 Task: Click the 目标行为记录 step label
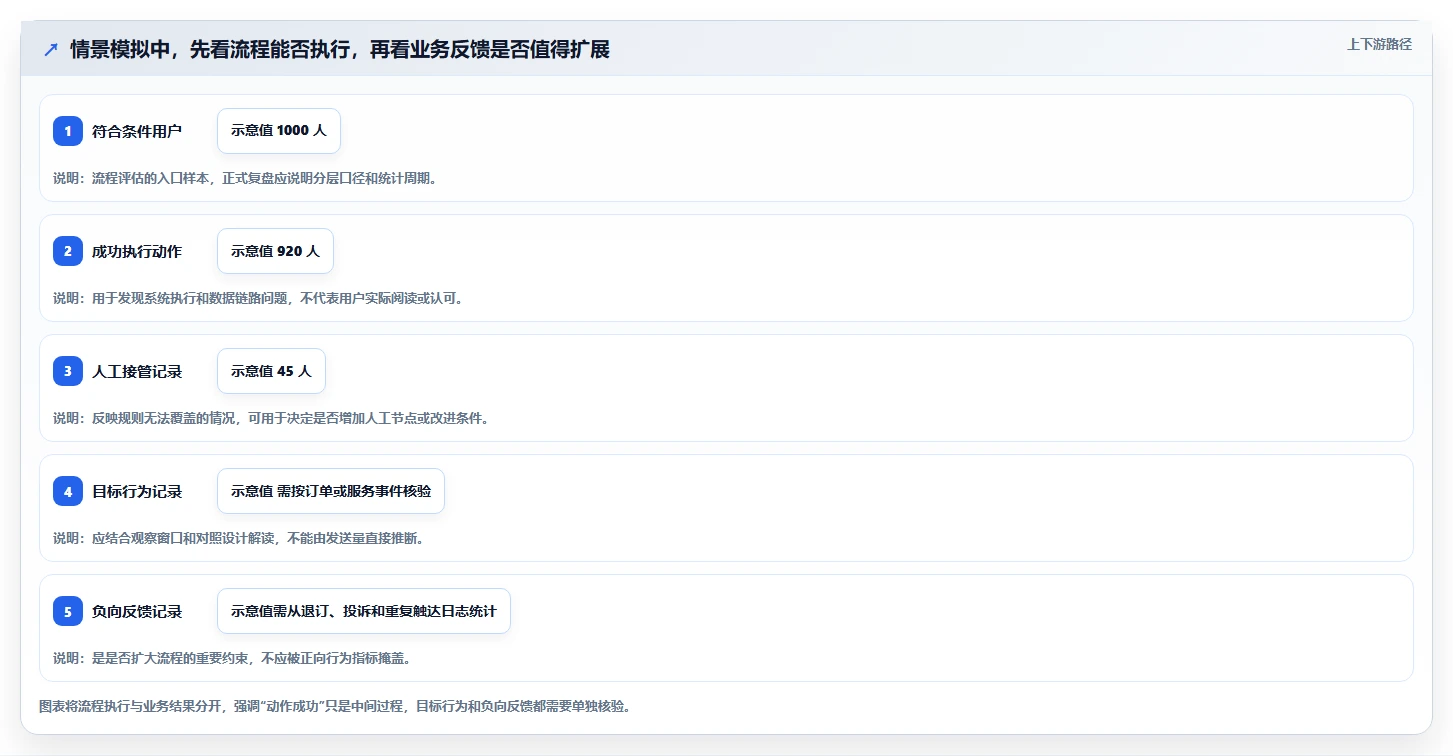pyautogui.click(x=137, y=491)
